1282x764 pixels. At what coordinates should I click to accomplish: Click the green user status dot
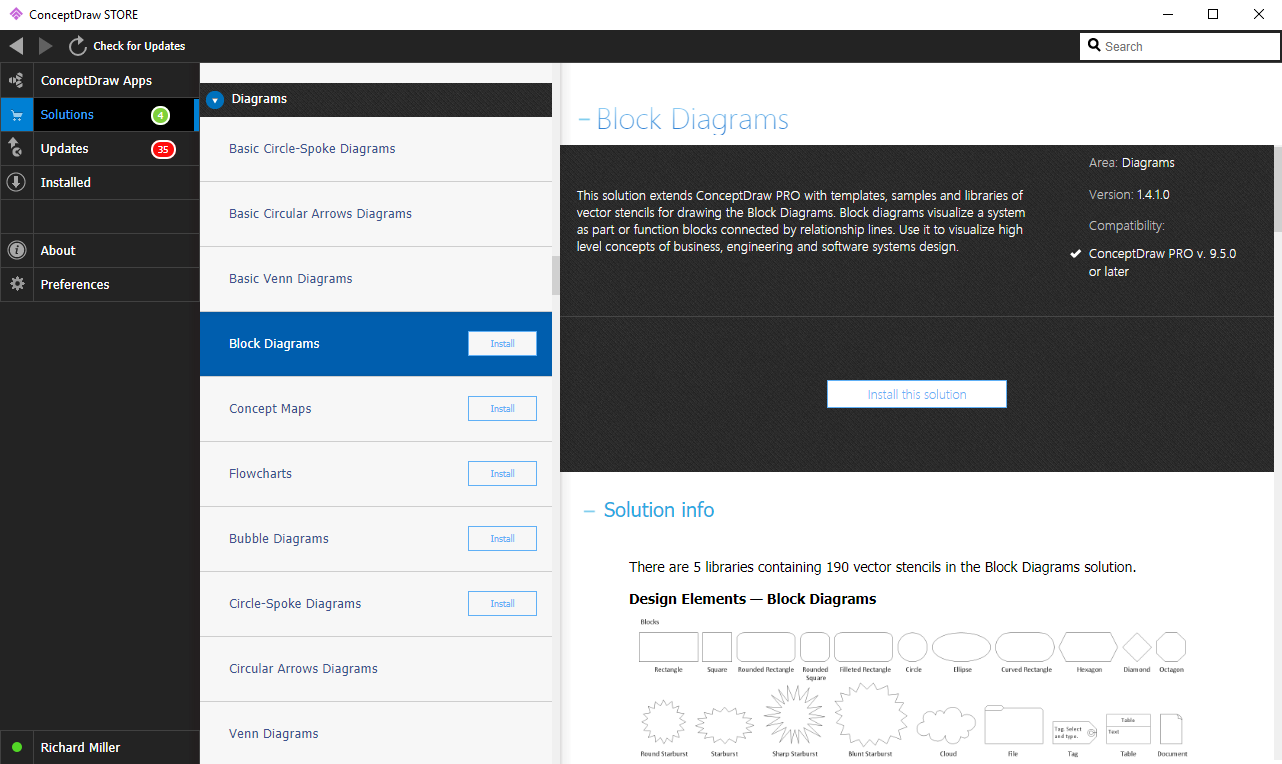16,747
